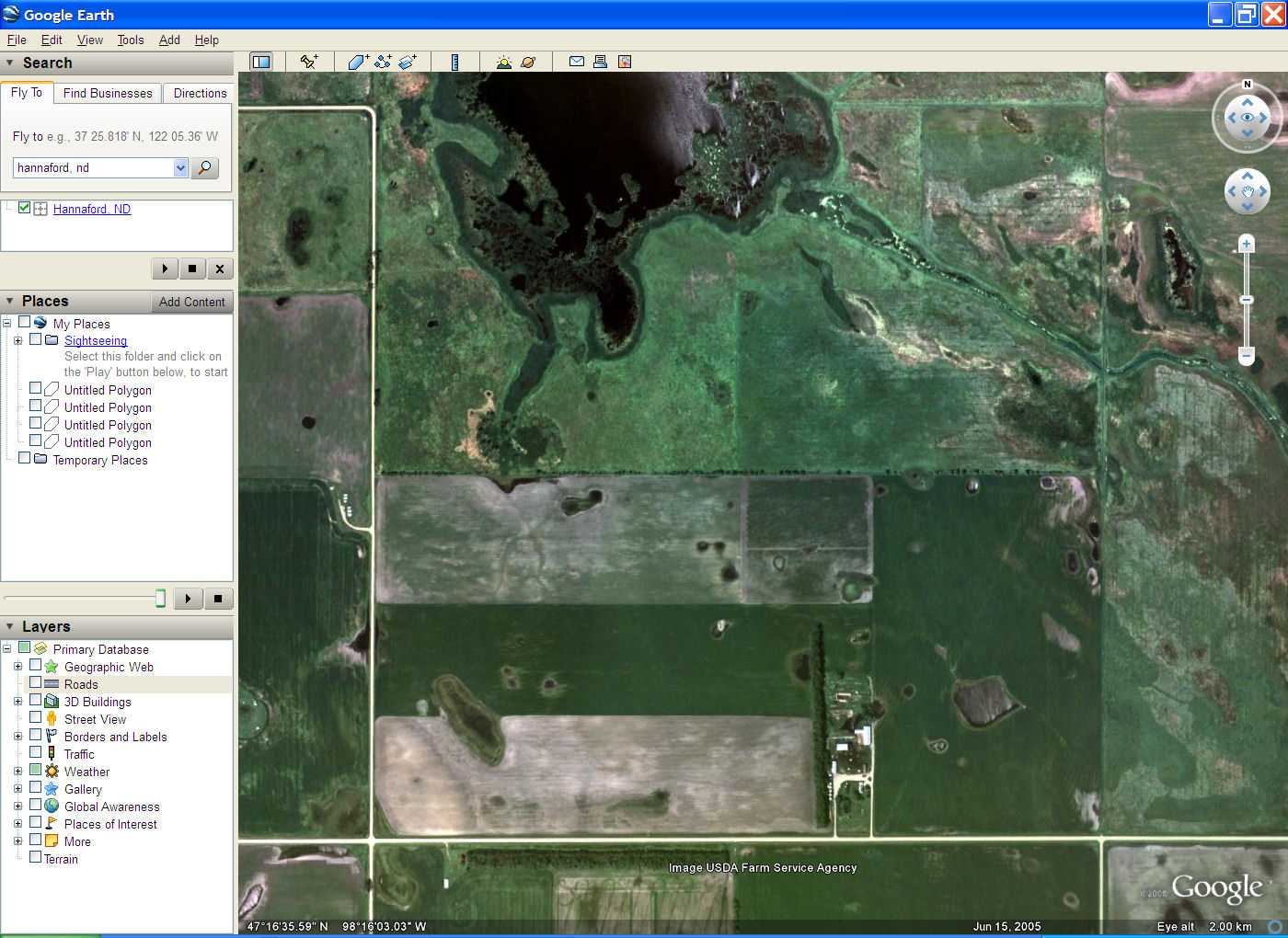
Task: Check the My Places checkbox
Action: pyautogui.click(x=25, y=322)
